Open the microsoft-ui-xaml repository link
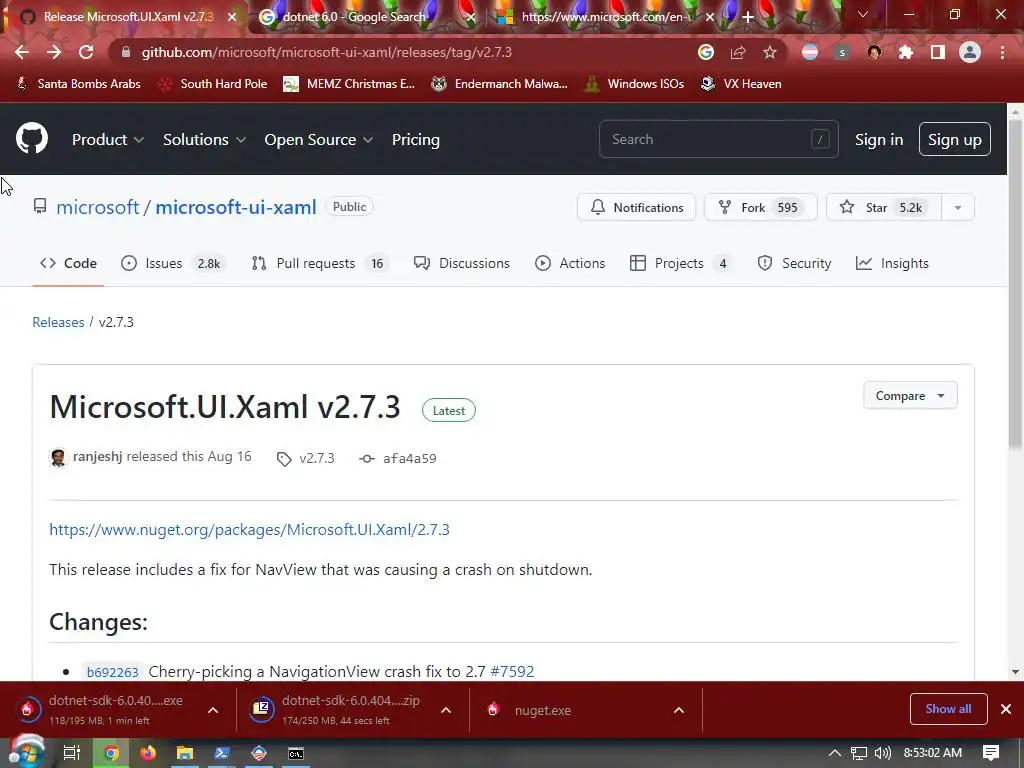 pyautogui.click(x=236, y=207)
